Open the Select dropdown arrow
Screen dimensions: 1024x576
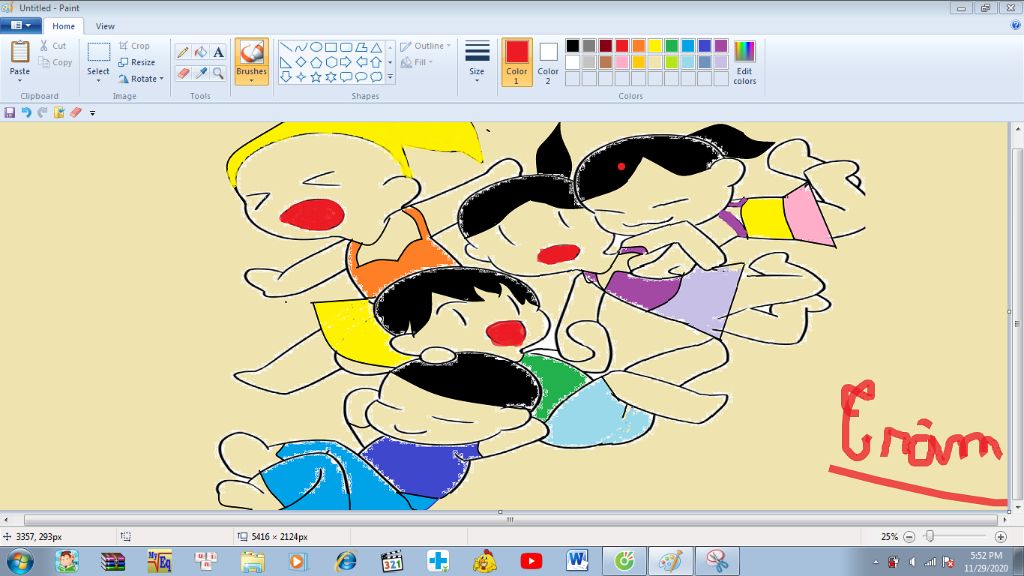click(99, 80)
